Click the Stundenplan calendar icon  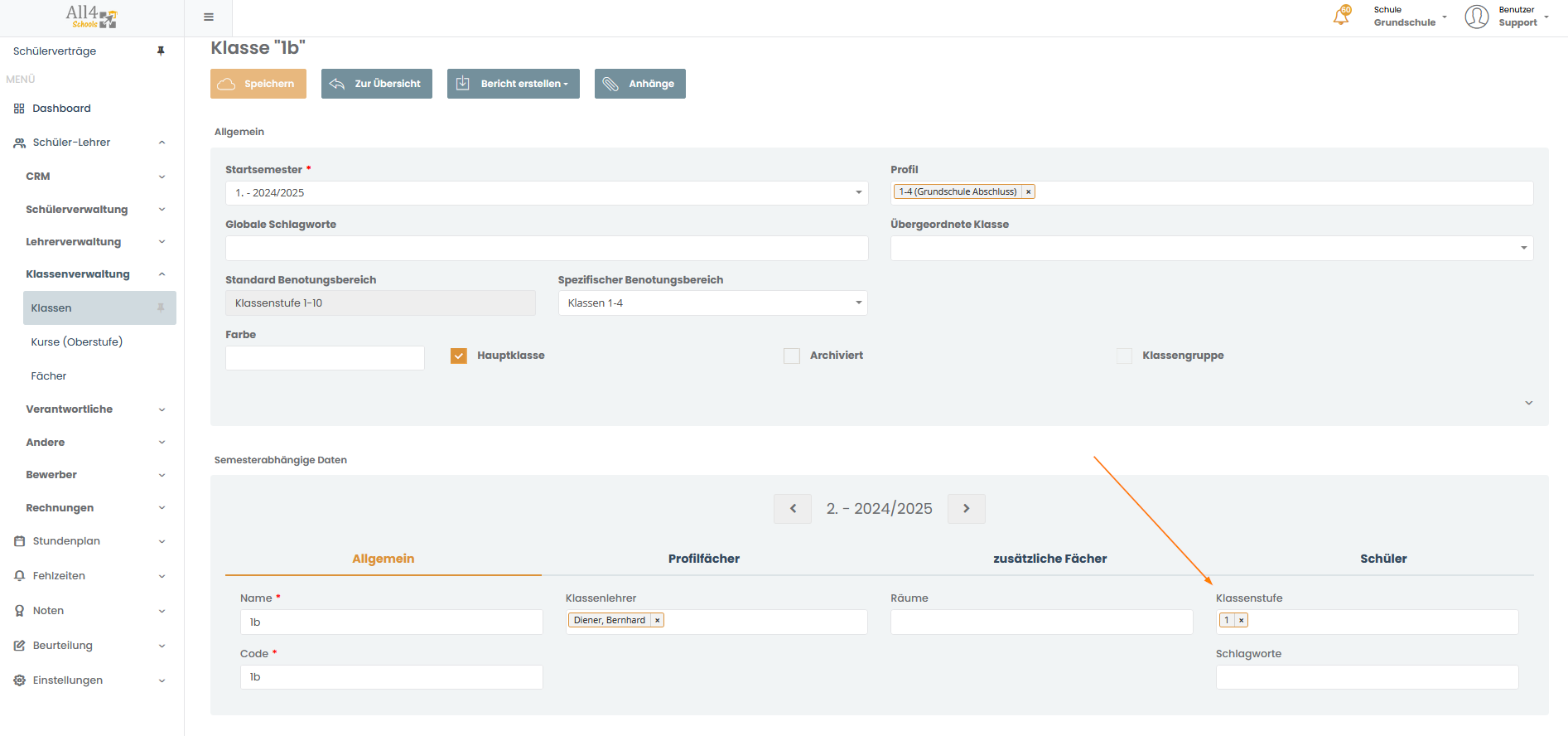tap(19, 541)
